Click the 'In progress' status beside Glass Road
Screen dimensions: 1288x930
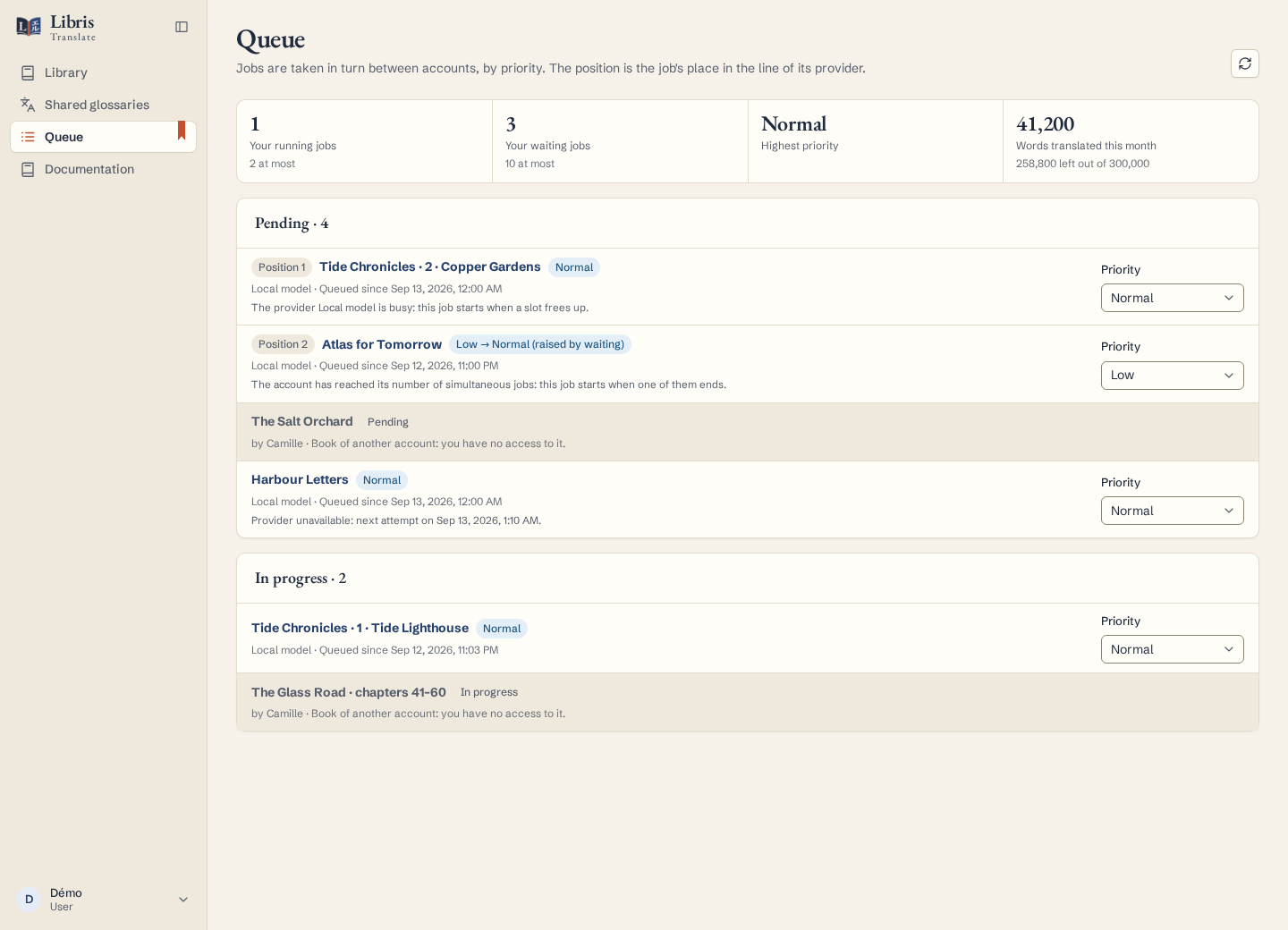coord(489,692)
